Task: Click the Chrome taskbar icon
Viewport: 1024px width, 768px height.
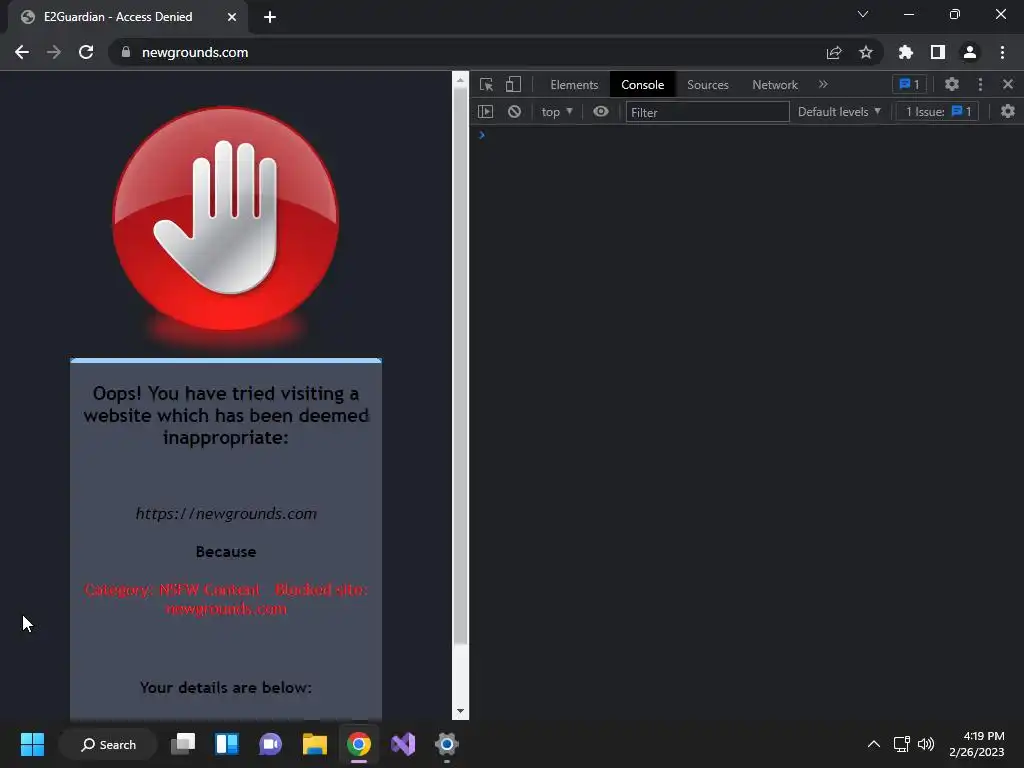Action: click(x=359, y=744)
